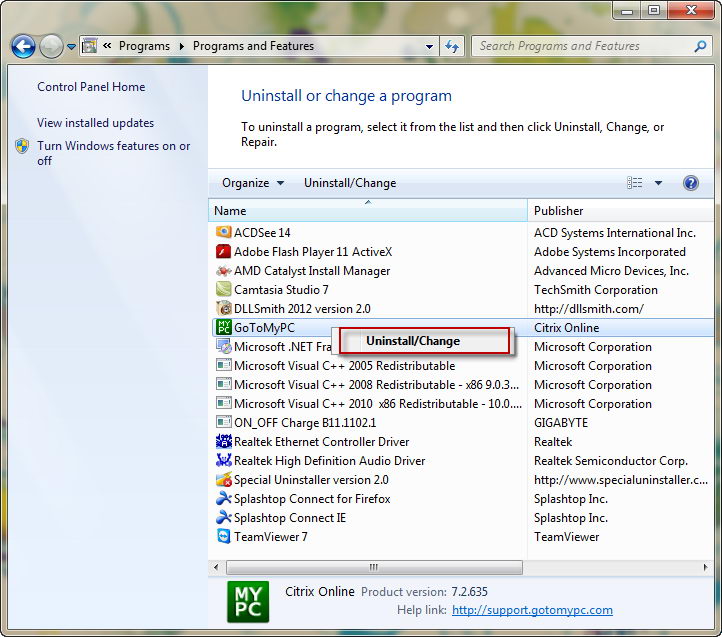Click Uninstall/Change in the toolbar
Viewport: 722px width, 637px height.
coord(350,183)
